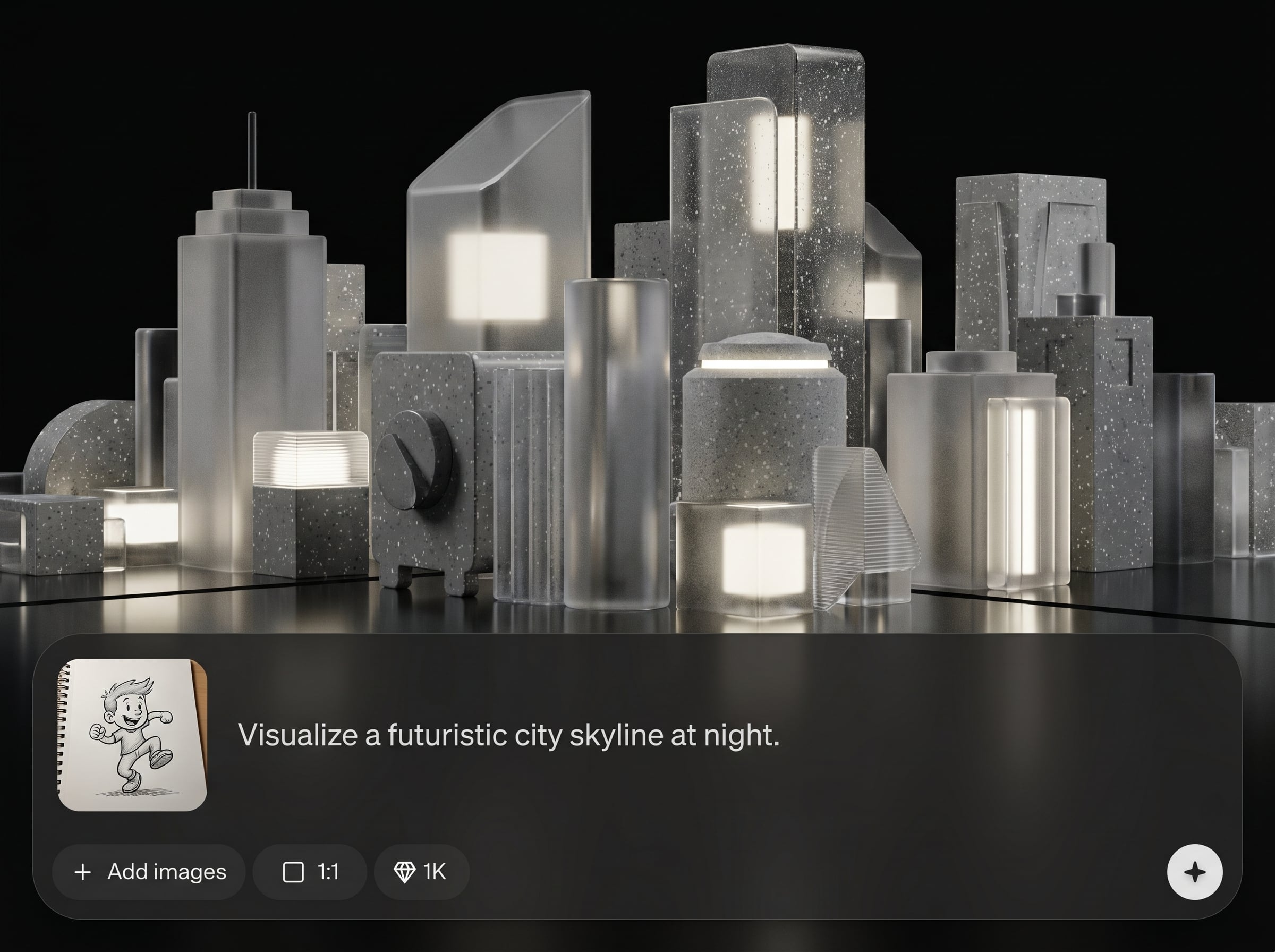Click the glowing frosted cube at bottom center

(x=763, y=559)
